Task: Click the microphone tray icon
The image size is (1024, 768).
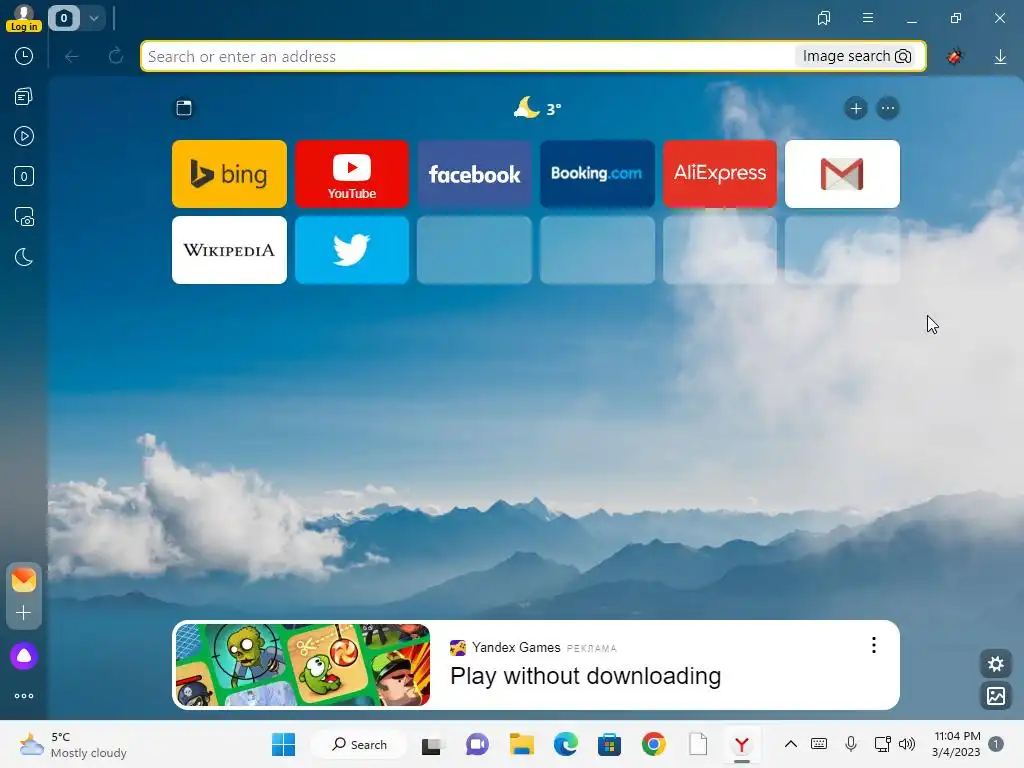Action: pos(850,744)
